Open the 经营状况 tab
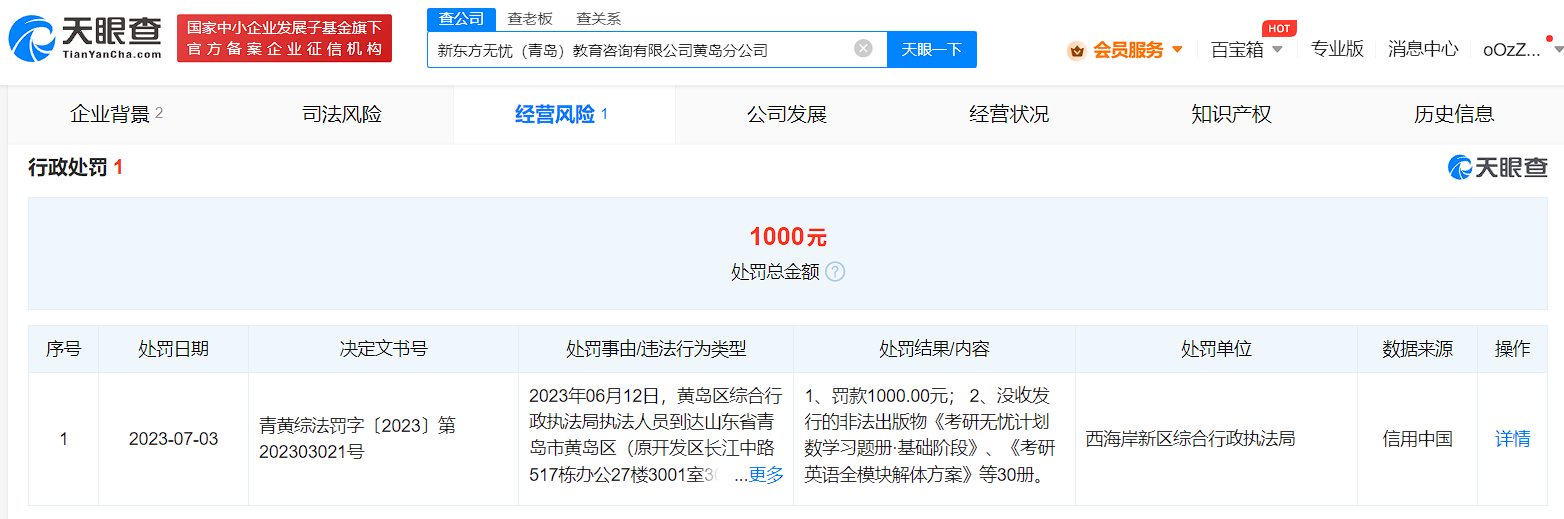The image size is (1564, 519). [x=1009, y=114]
